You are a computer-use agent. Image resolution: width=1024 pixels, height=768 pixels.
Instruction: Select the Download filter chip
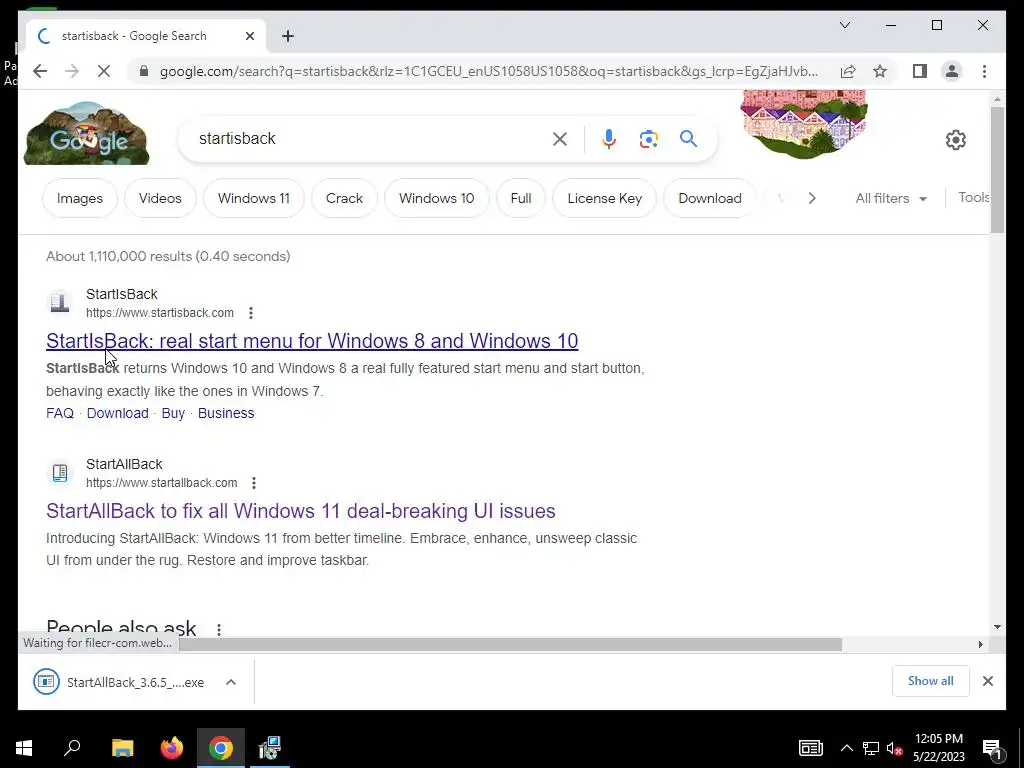coord(710,198)
